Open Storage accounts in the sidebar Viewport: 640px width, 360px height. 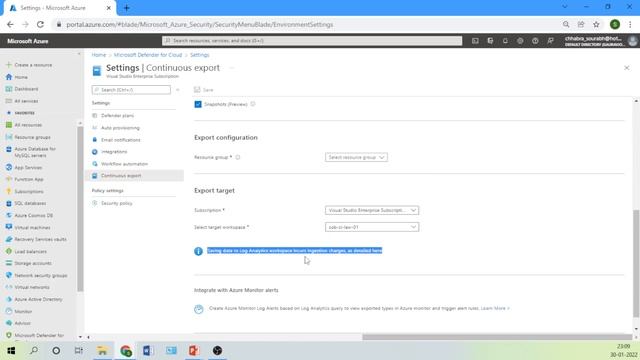tap(33, 263)
